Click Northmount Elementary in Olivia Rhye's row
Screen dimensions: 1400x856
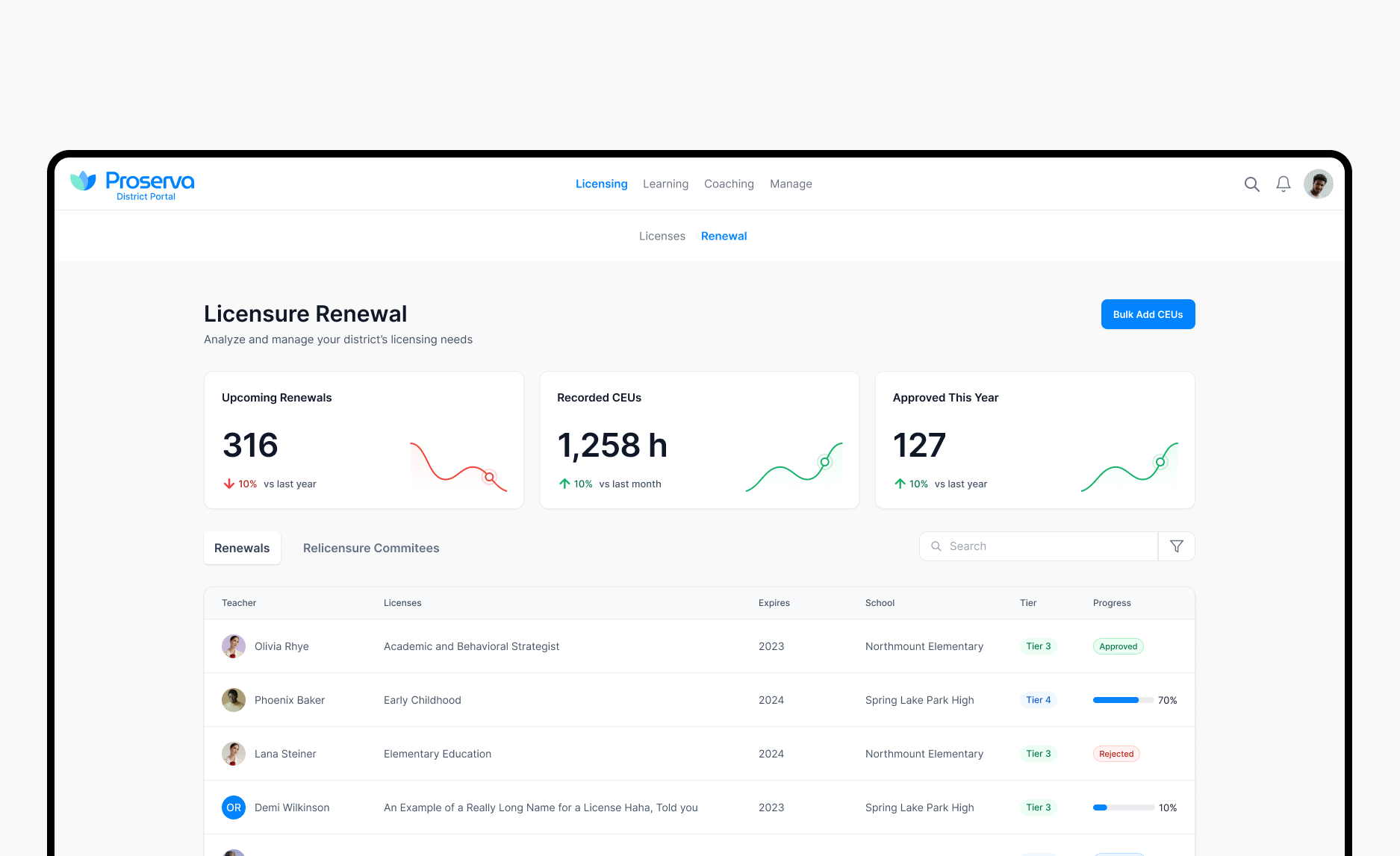(x=924, y=646)
